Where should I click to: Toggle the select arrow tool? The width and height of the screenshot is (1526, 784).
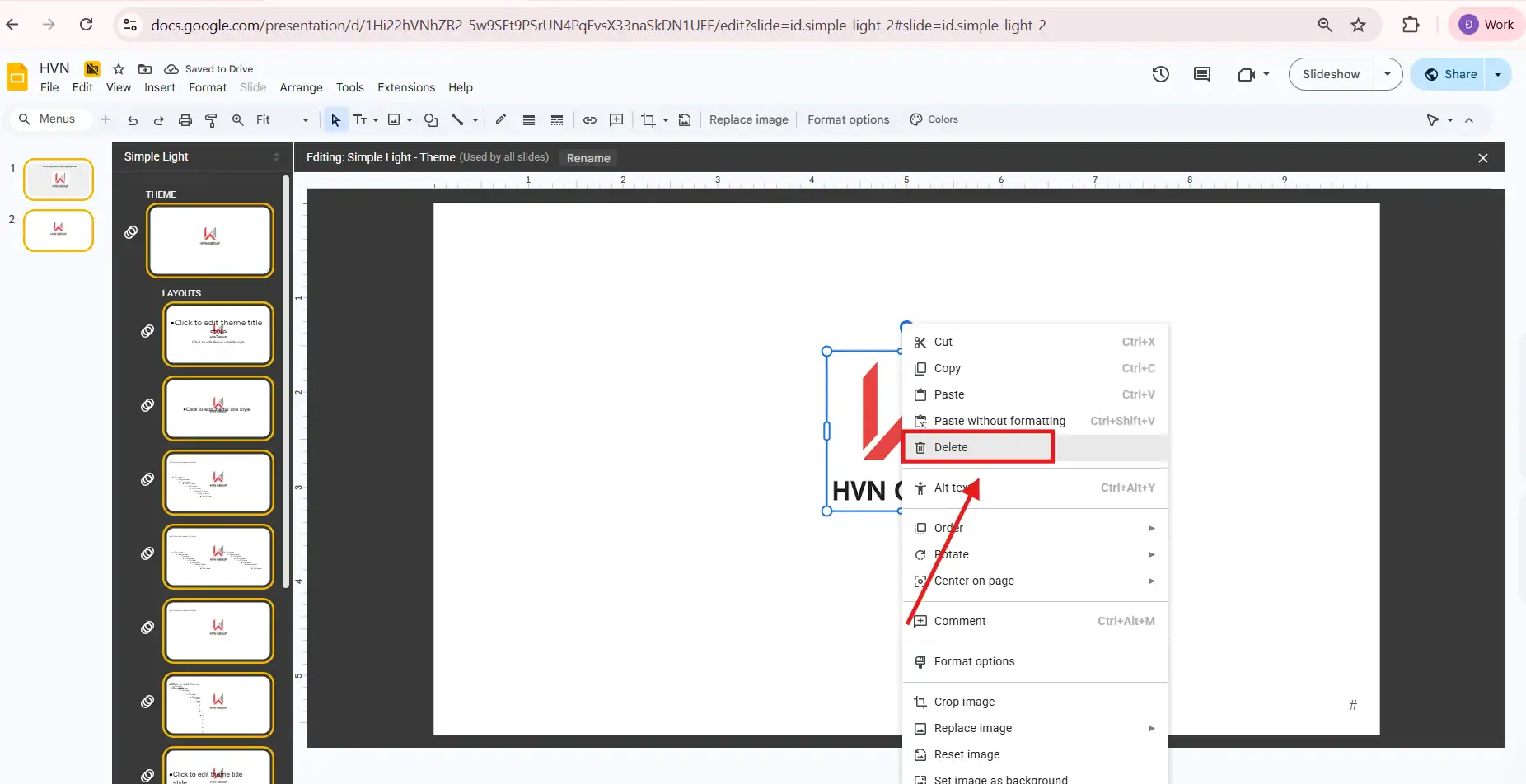coord(335,120)
